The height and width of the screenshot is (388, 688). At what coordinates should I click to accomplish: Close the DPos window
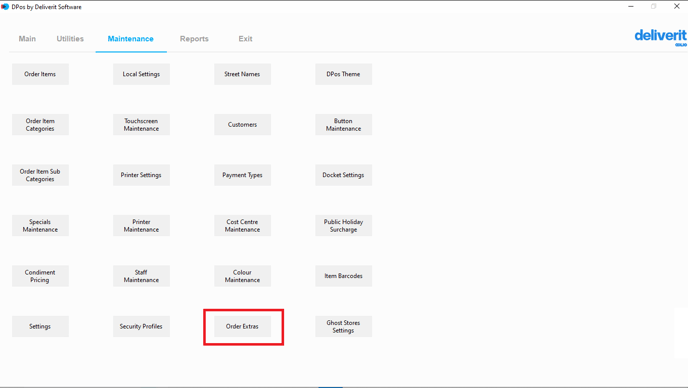click(x=677, y=7)
